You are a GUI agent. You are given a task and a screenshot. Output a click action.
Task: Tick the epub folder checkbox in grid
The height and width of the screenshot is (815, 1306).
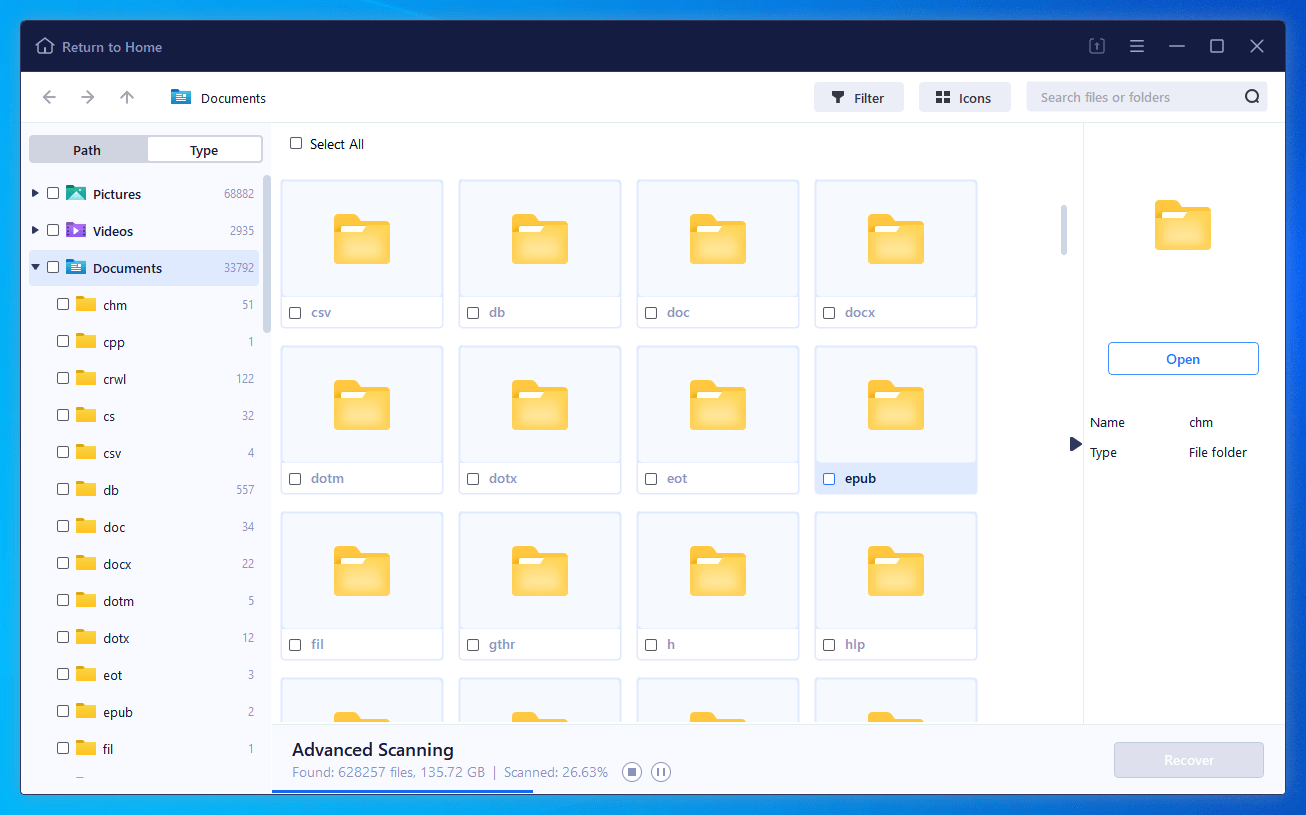pos(829,479)
